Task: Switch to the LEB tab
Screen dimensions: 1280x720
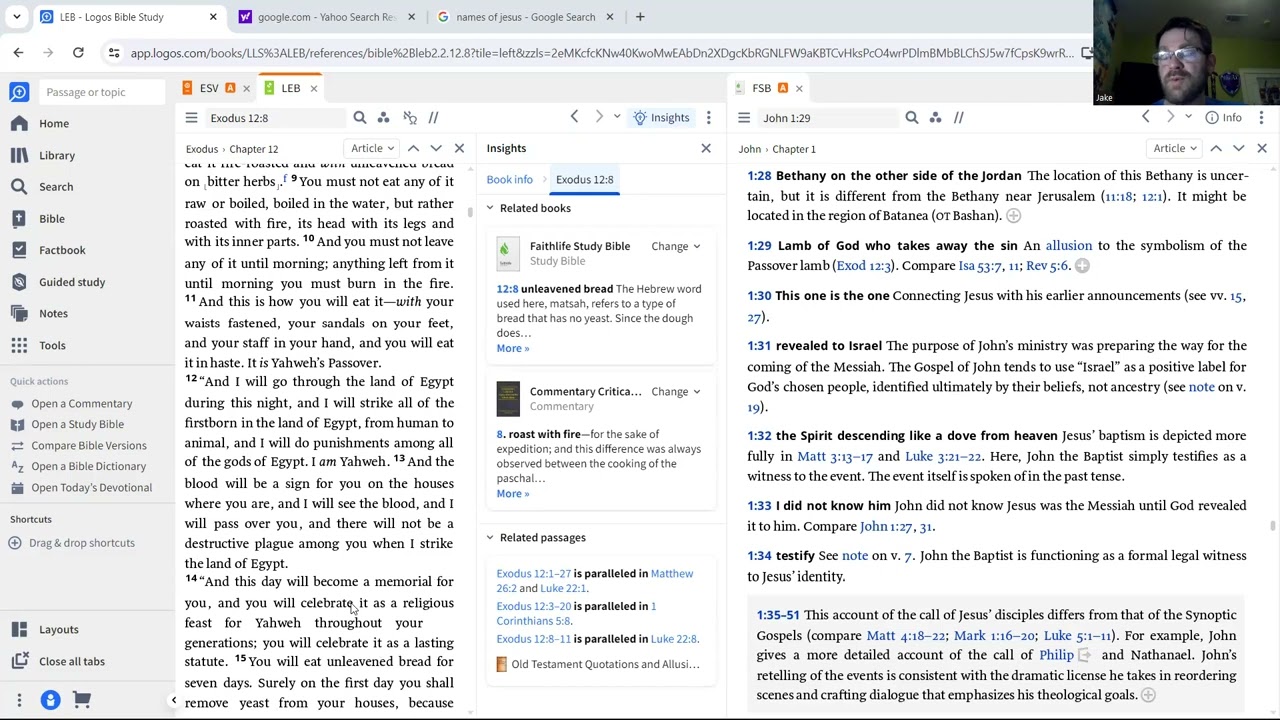Action: (290, 88)
